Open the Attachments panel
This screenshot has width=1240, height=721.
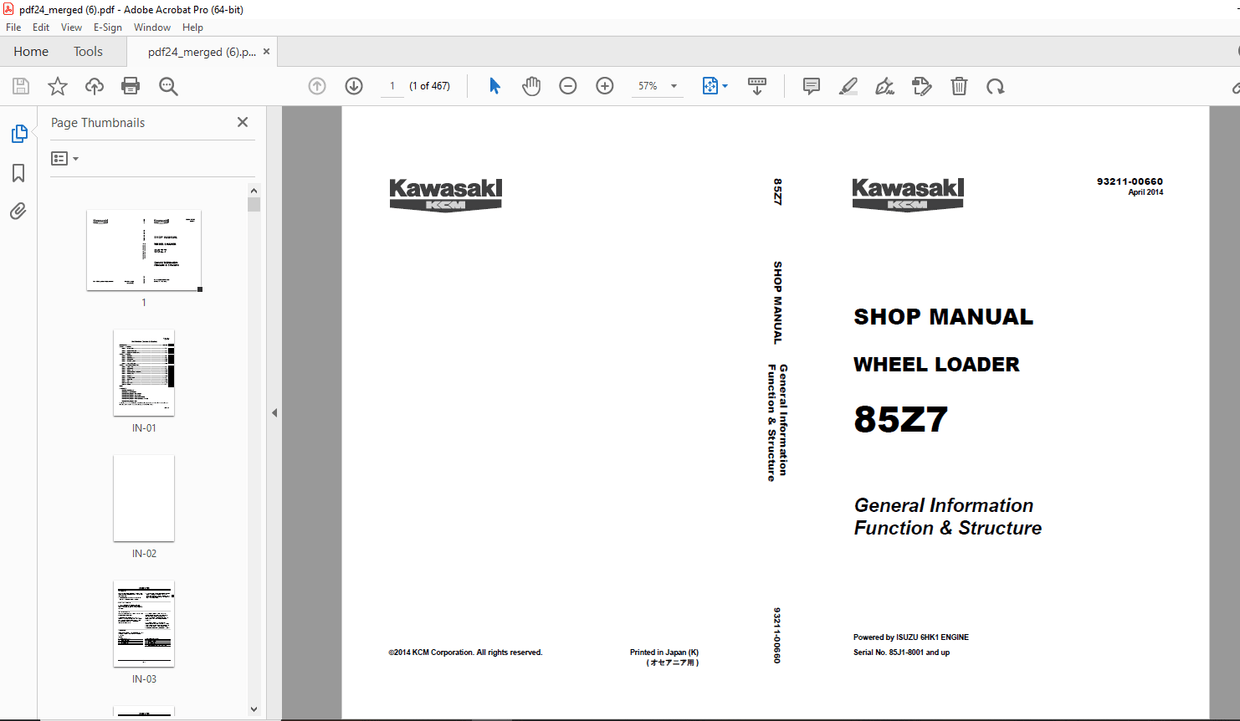(x=19, y=211)
